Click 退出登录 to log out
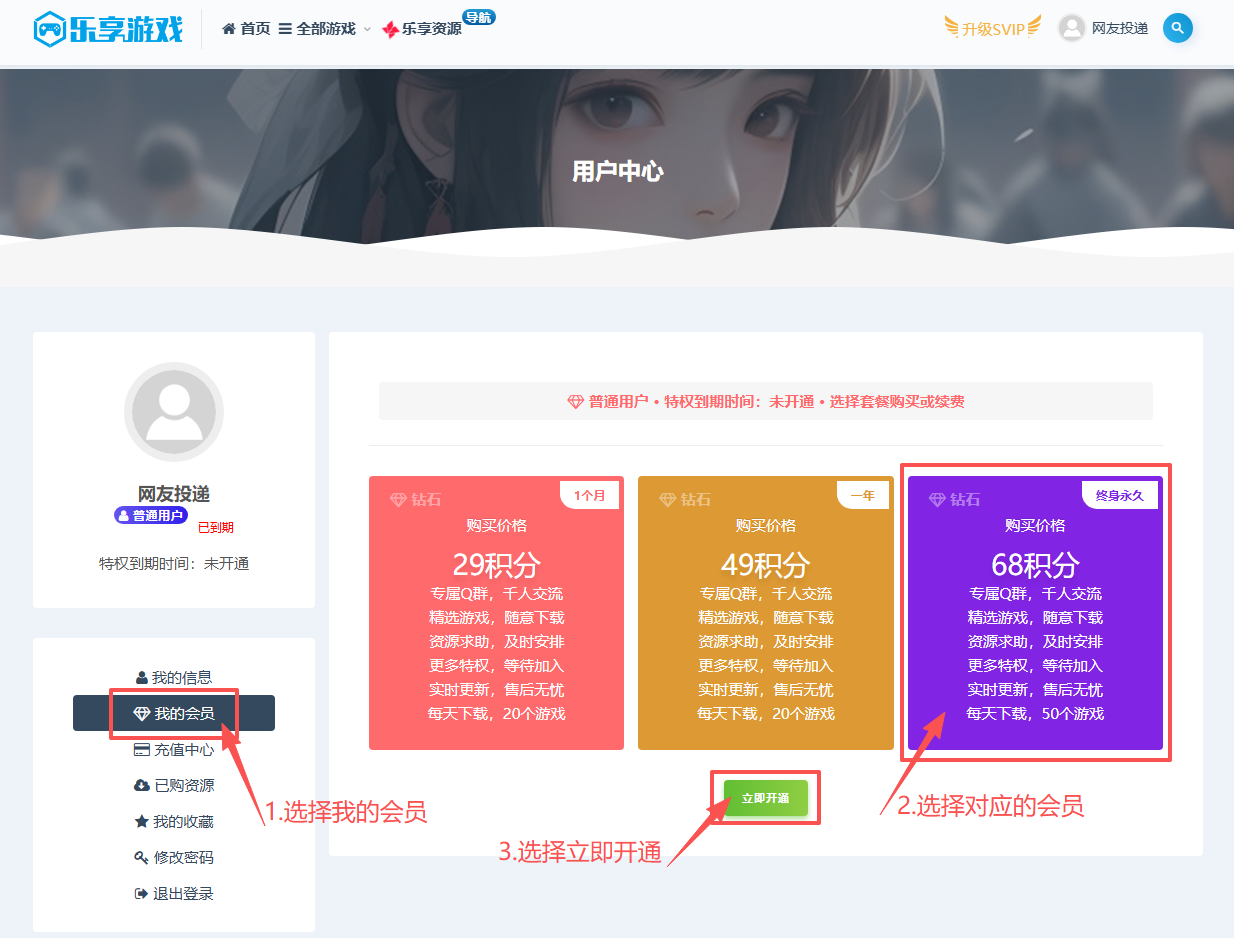Viewport: 1234px width, 938px height. tap(174, 893)
